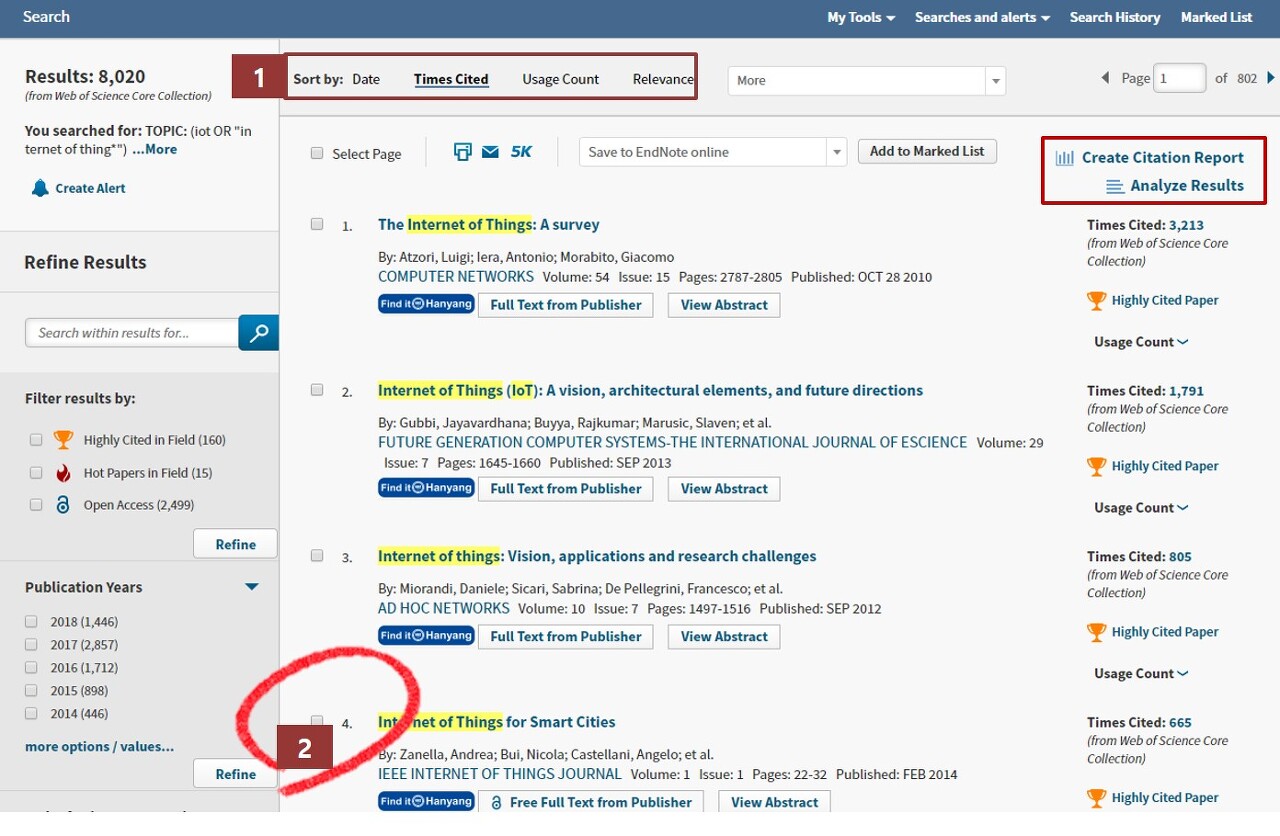Open the More sort options dropdown

pyautogui.click(x=866, y=81)
